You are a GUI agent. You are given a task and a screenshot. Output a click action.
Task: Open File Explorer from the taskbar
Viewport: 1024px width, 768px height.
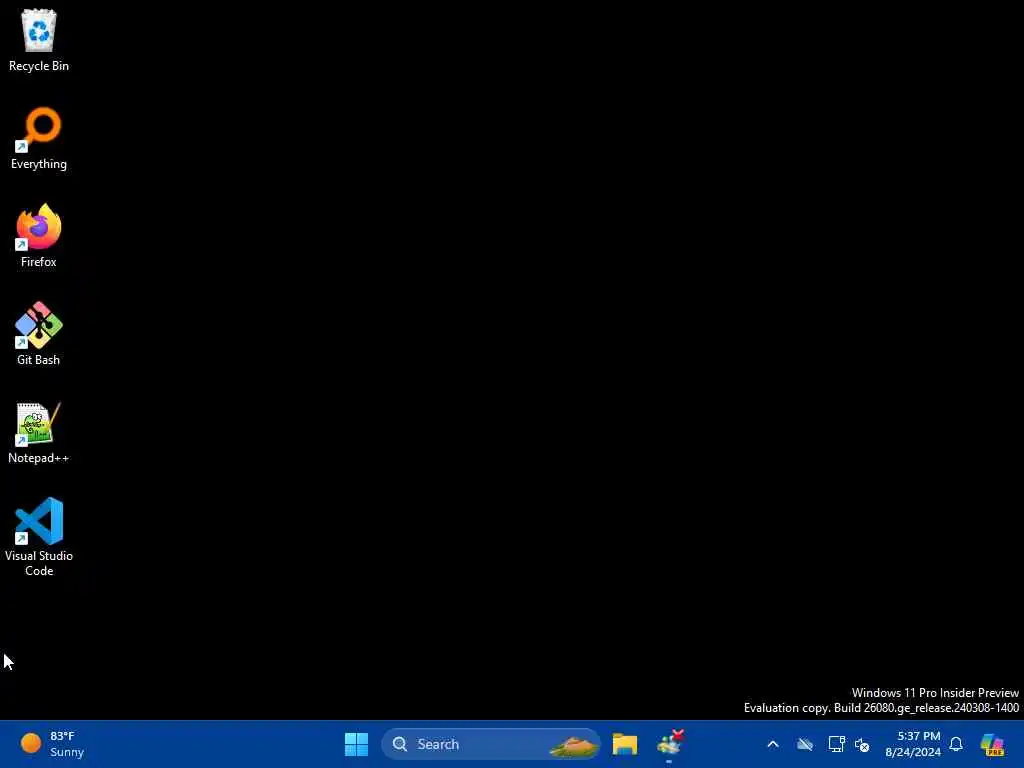(625, 744)
